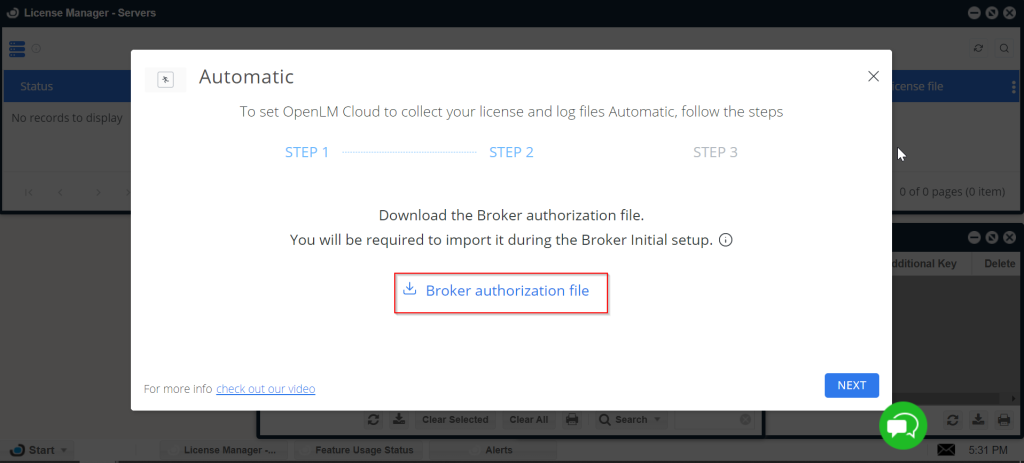
Task: Go back to STEP 1
Action: 307,153
